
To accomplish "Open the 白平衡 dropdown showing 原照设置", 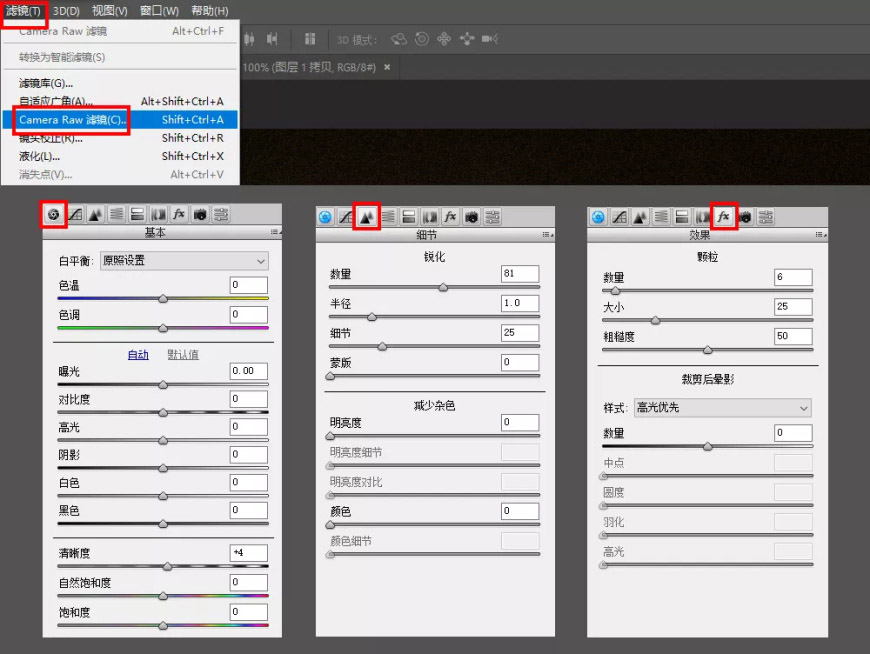I will 184,261.
